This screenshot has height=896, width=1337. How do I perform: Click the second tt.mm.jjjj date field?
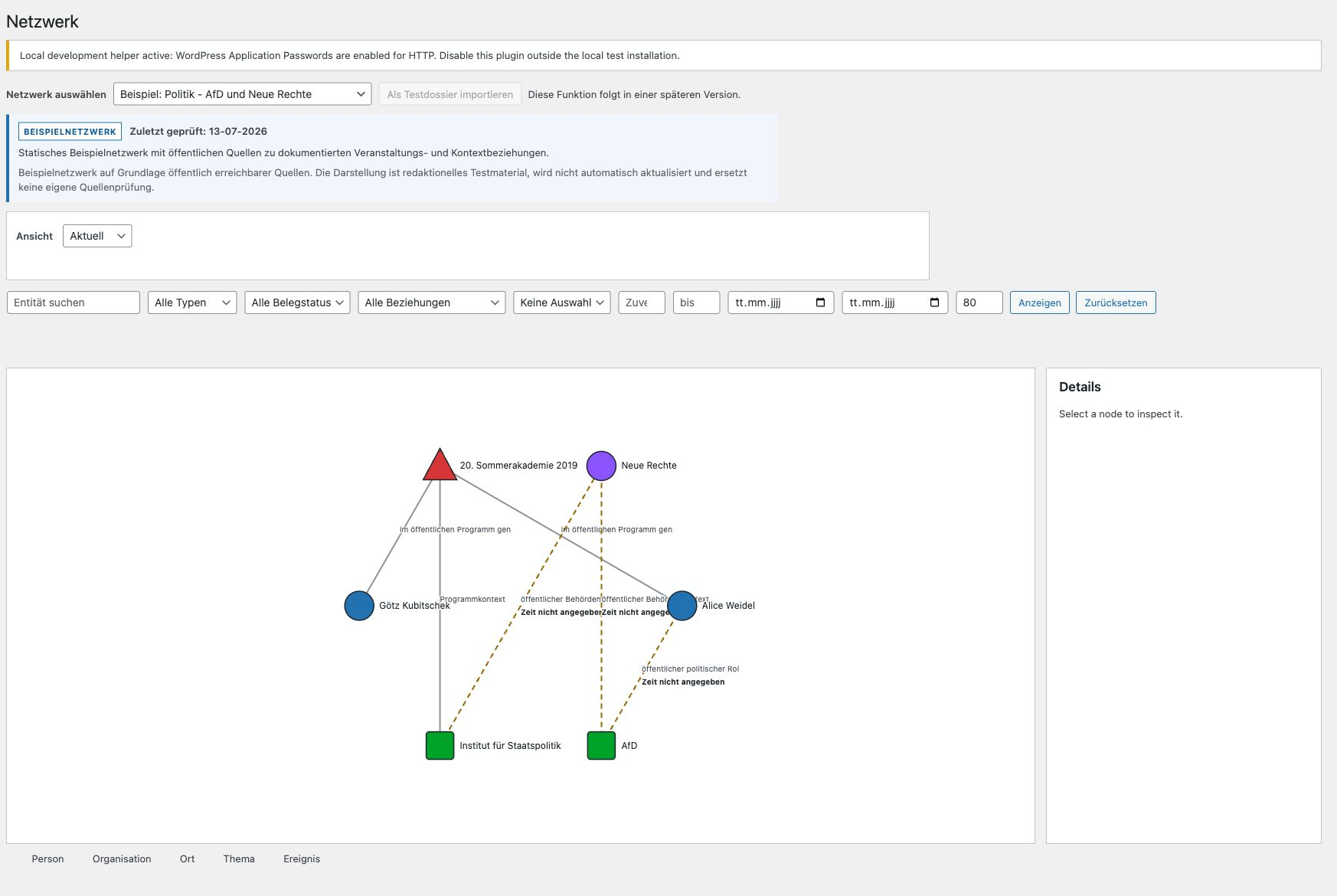coord(894,302)
